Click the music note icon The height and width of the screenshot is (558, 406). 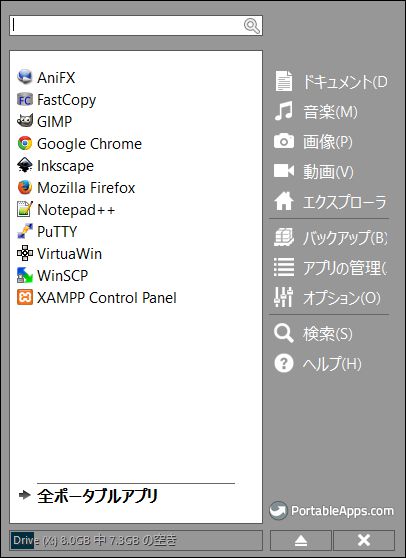point(284,111)
